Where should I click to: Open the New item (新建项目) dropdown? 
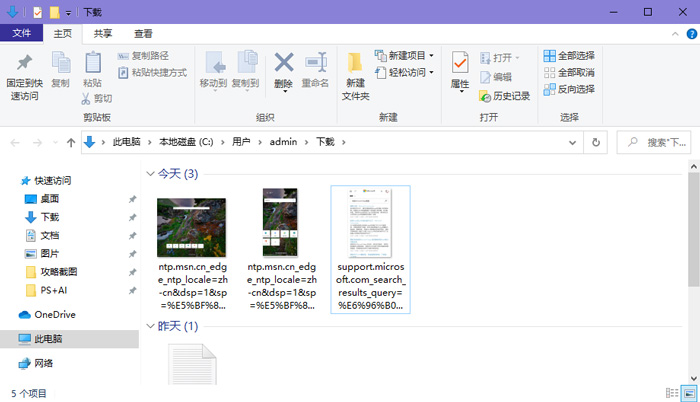point(404,56)
